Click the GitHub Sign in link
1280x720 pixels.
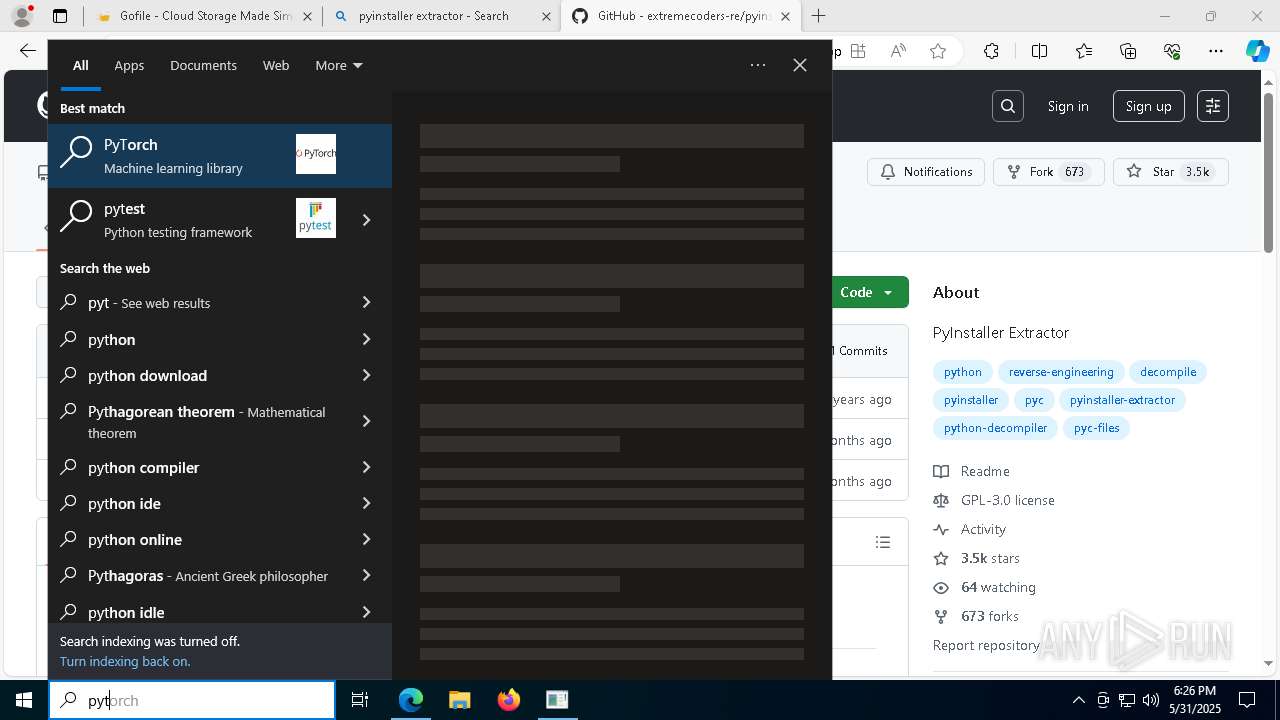pos(1068,106)
